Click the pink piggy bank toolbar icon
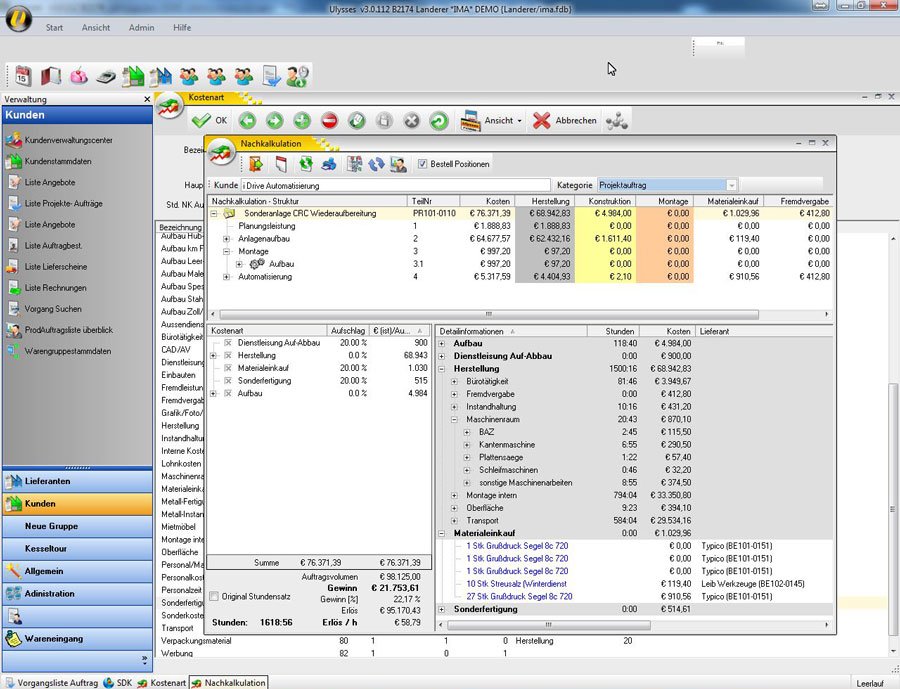Image resolution: width=900 pixels, height=689 pixels. (x=78, y=76)
